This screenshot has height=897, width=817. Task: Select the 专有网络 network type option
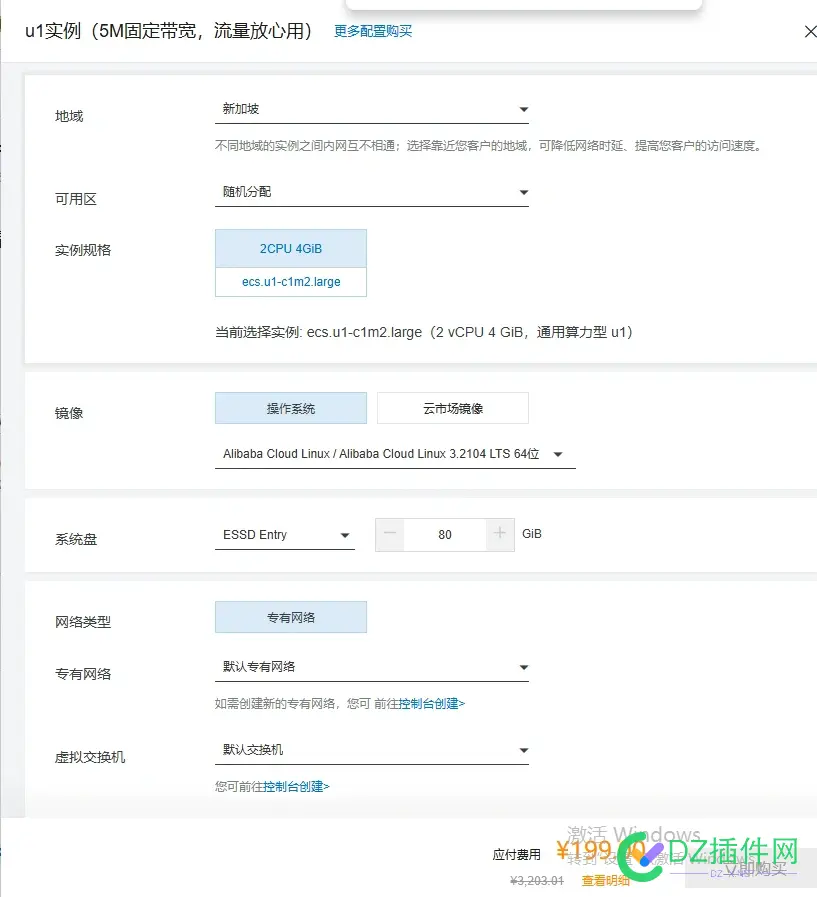coord(290,617)
